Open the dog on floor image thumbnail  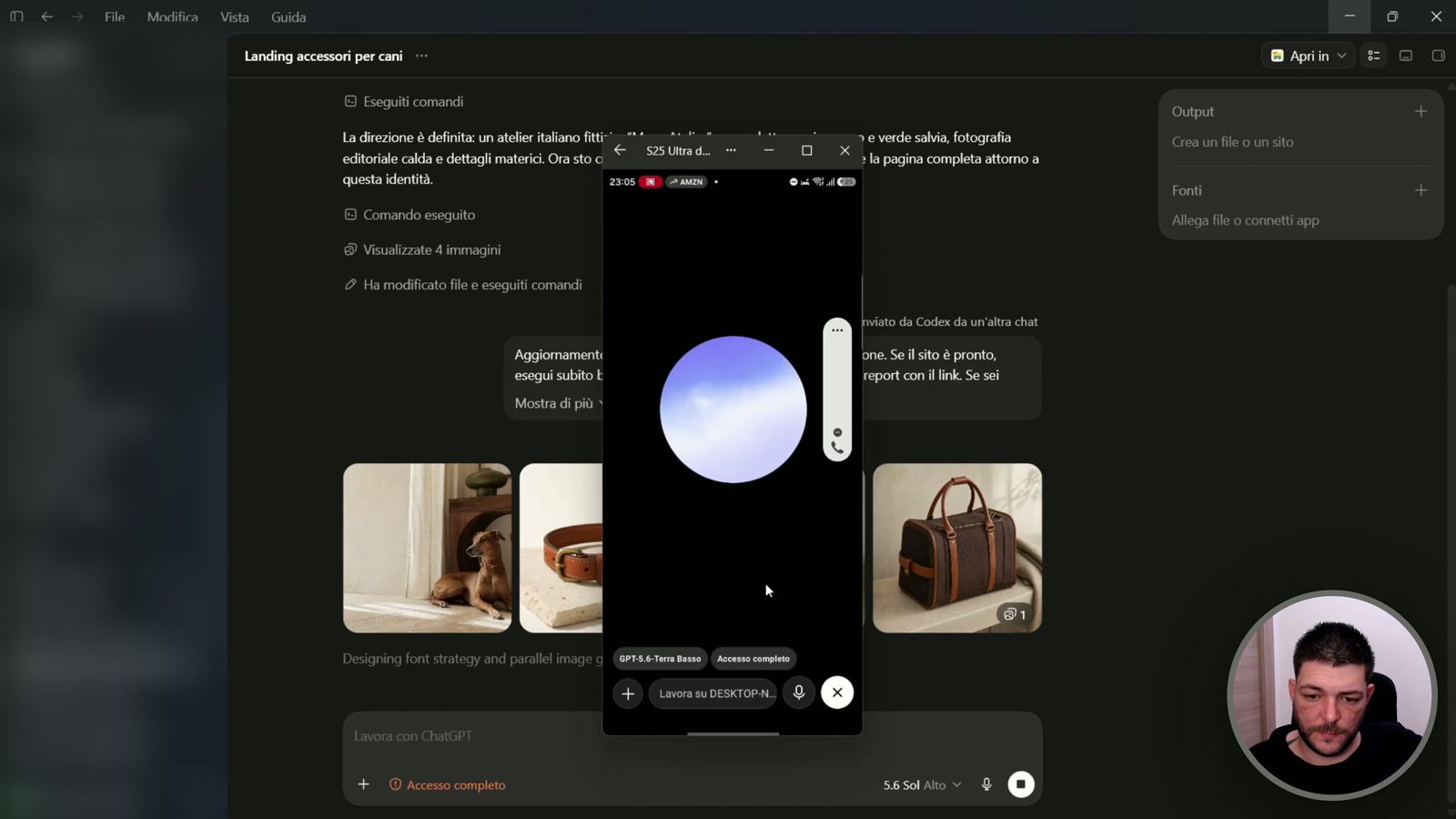(427, 548)
